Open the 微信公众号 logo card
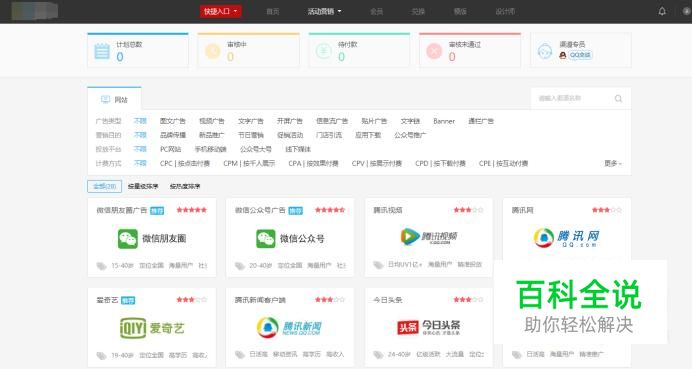Screen dimensions: 692x369 click(290, 239)
